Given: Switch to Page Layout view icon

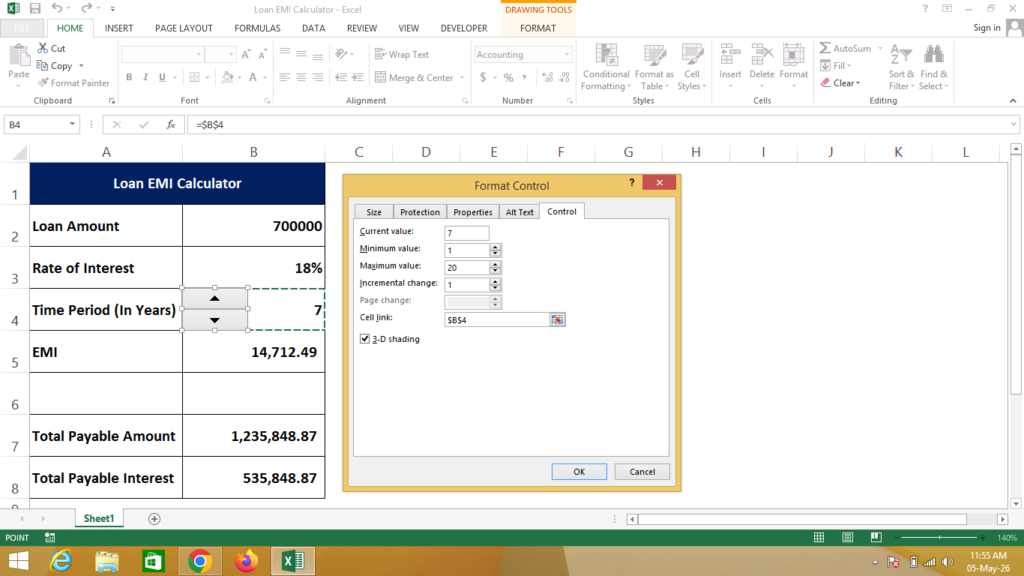Looking at the screenshot, I should click(848, 537).
